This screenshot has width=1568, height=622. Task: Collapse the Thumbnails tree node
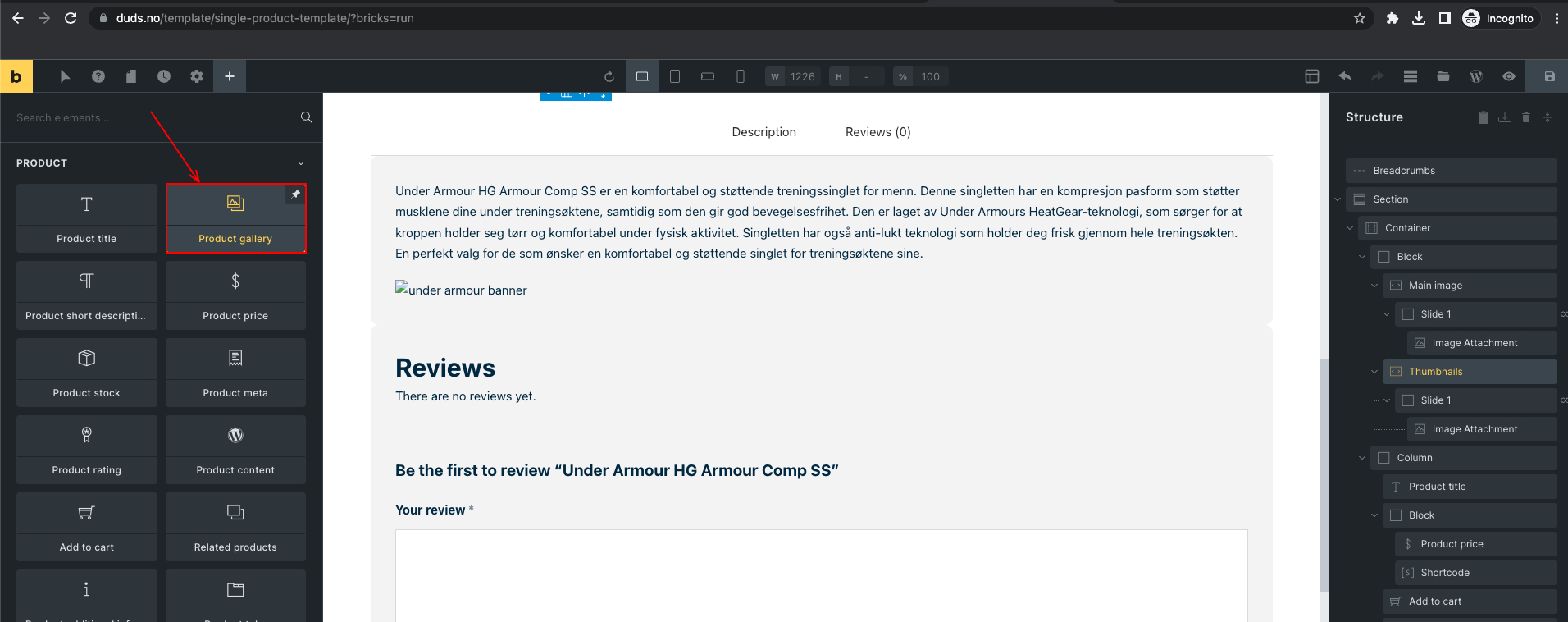pyautogui.click(x=1374, y=372)
